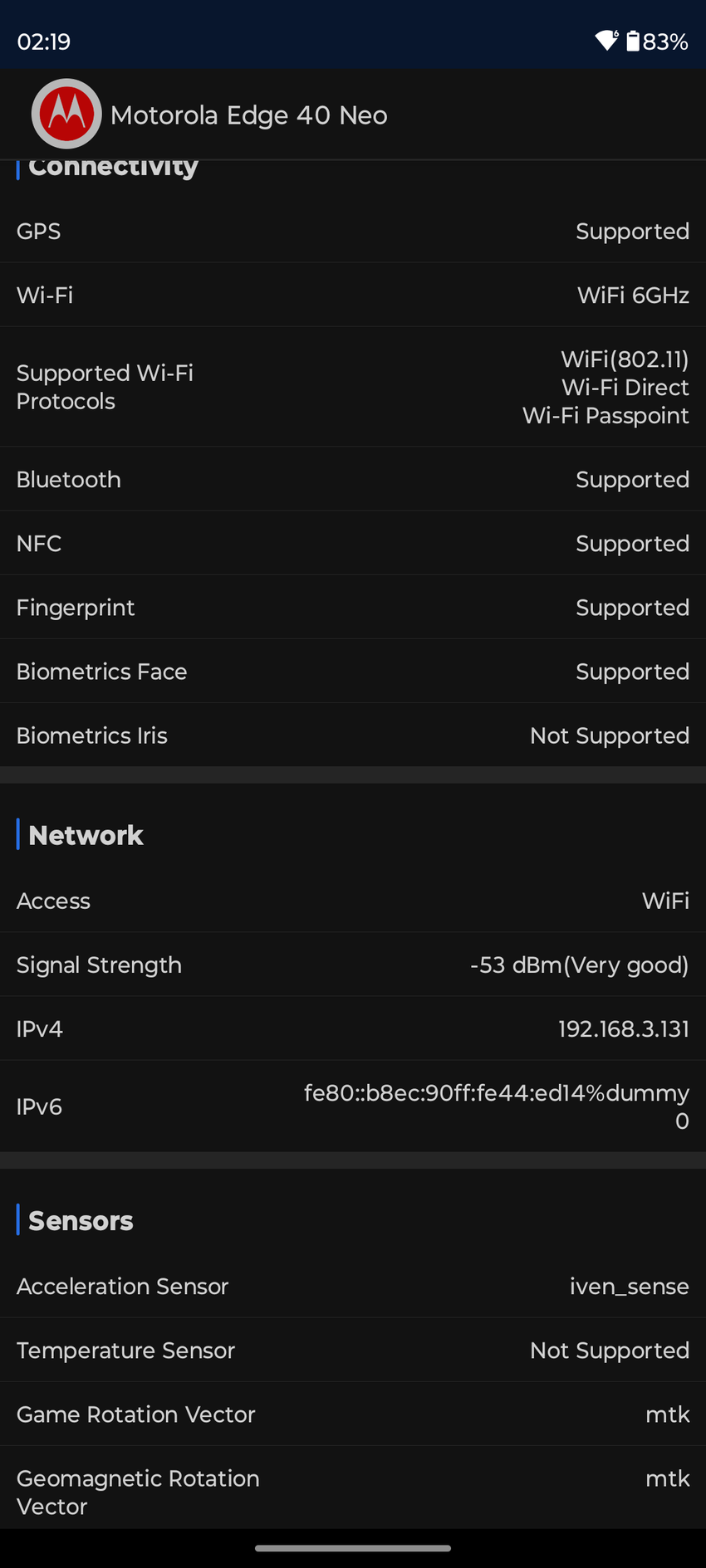Select the Biometrics Face row
Image resolution: width=706 pixels, height=1568 pixels.
point(353,672)
